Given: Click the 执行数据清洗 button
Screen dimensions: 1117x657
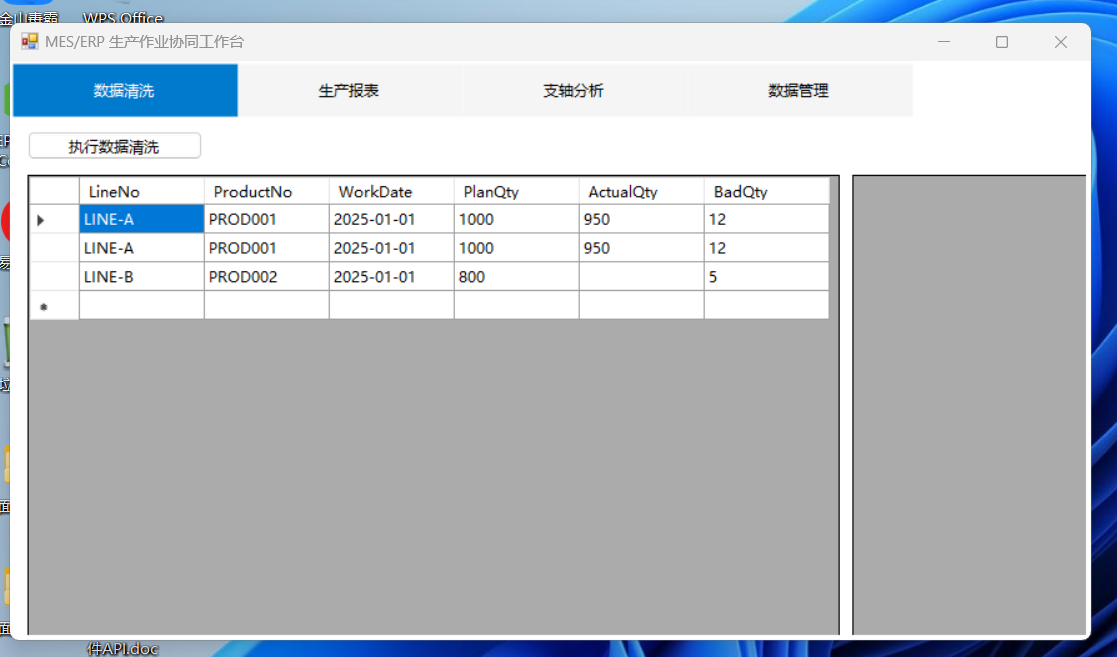Looking at the screenshot, I should tap(115, 146).
